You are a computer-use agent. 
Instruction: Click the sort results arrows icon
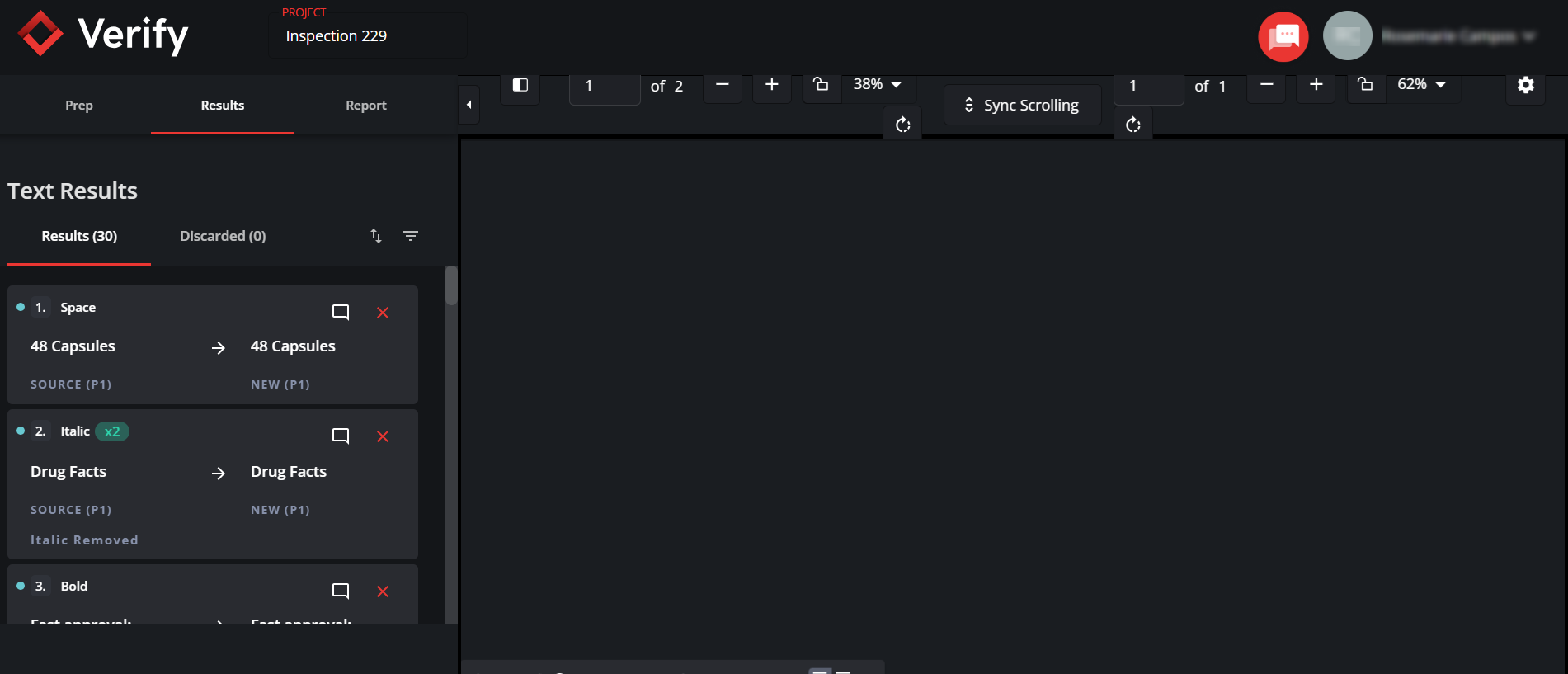[x=376, y=236]
